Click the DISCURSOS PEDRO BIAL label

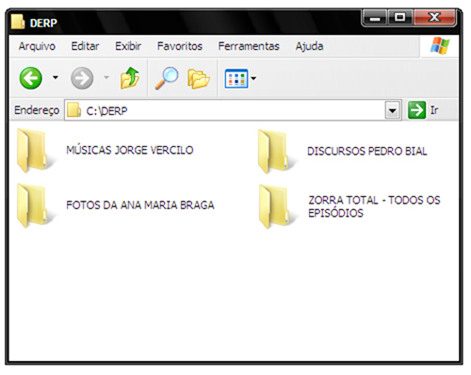click(x=367, y=151)
